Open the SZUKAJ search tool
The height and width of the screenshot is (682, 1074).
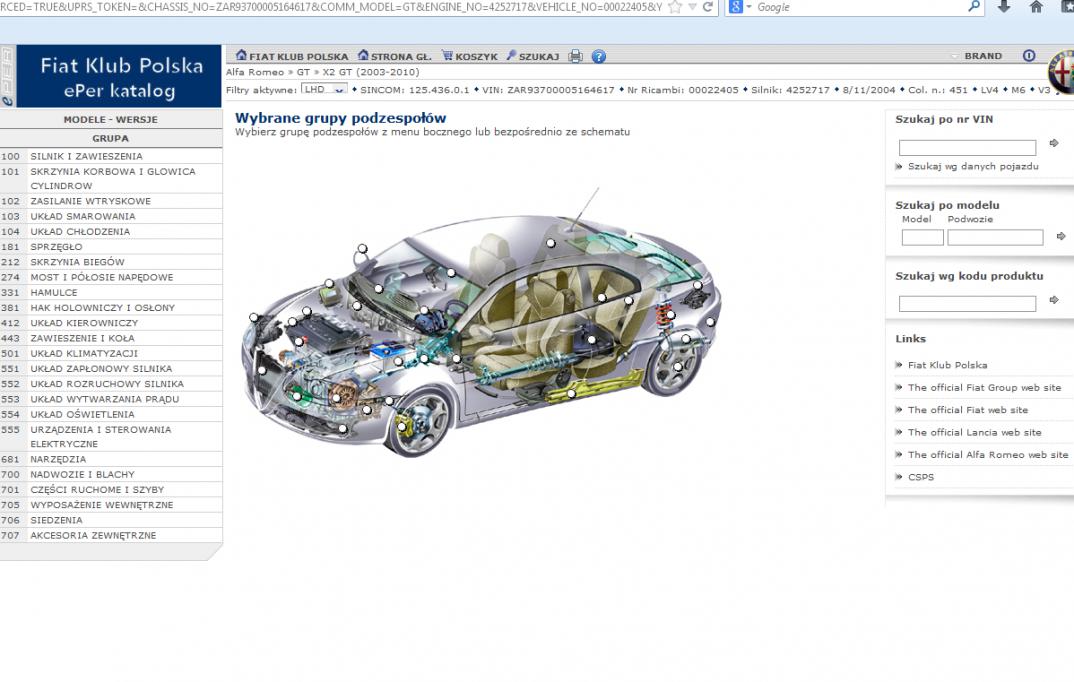coord(533,56)
